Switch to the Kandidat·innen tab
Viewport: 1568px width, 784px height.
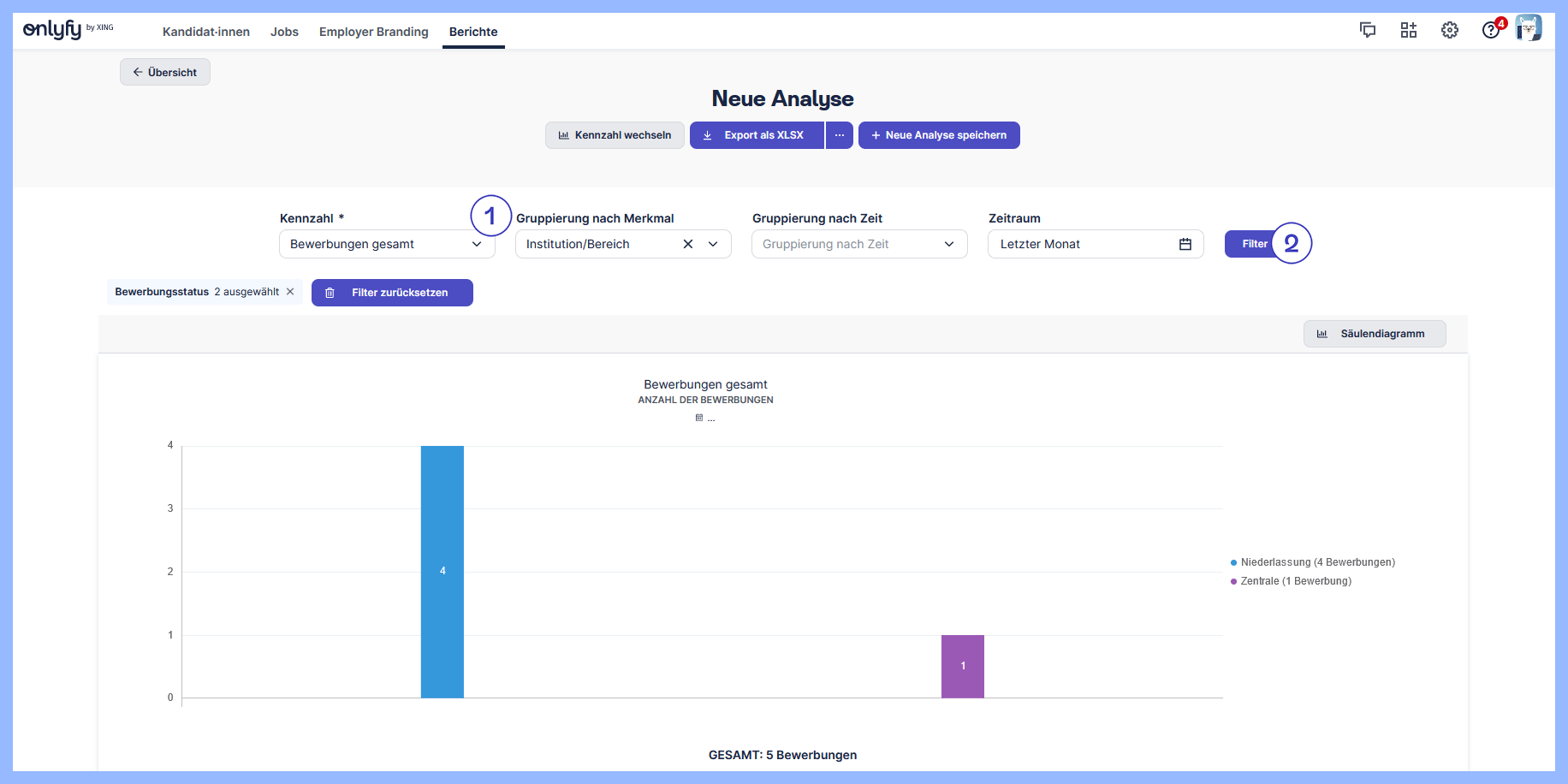(x=206, y=32)
